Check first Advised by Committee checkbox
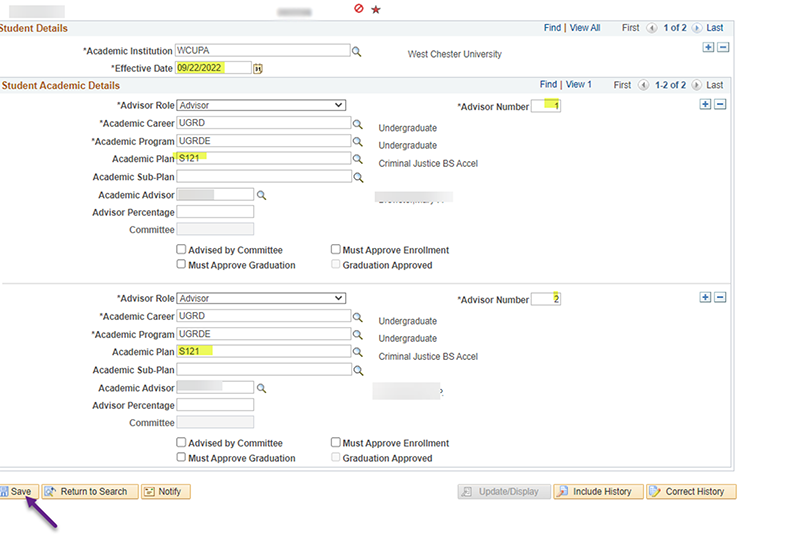Image resolution: width=800 pixels, height=546 pixels. pos(181,250)
